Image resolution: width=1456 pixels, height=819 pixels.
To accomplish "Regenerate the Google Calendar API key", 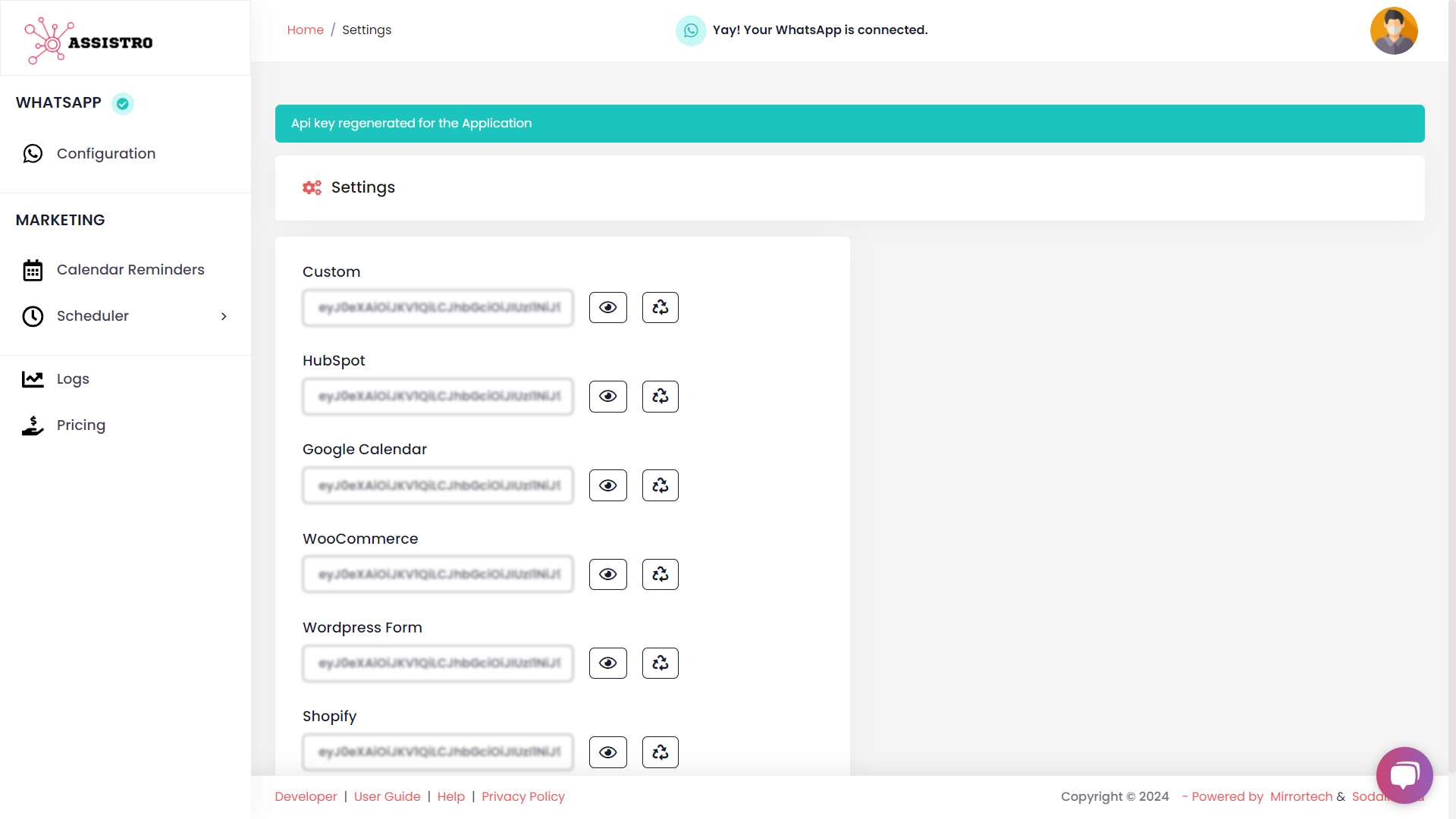I will pyautogui.click(x=660, y=485).
